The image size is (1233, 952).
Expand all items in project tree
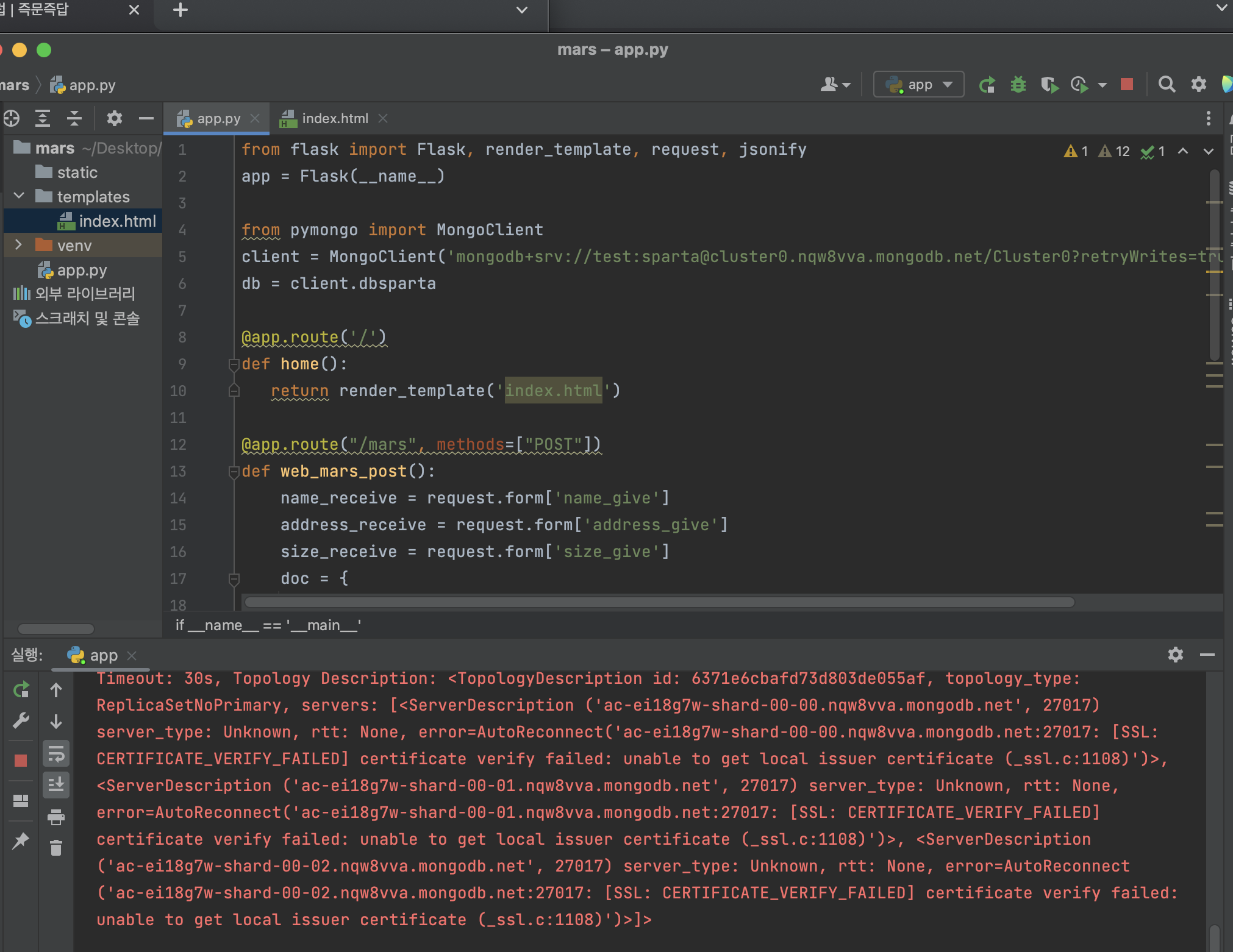click(x=42, y=118)
